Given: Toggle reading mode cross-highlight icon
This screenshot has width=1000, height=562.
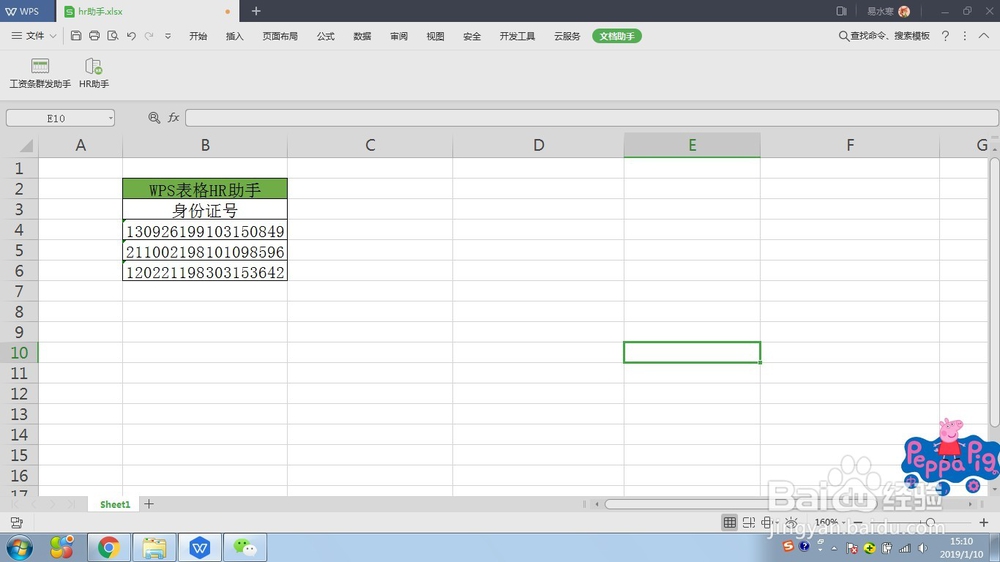Looking at the screenshot, I should (768, 522).
